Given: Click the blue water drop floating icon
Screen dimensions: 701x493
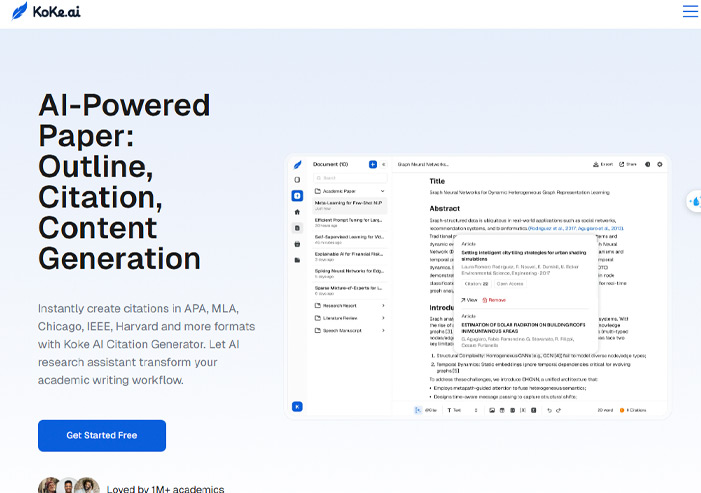Looking at the screenshot, I should [695, 201].
